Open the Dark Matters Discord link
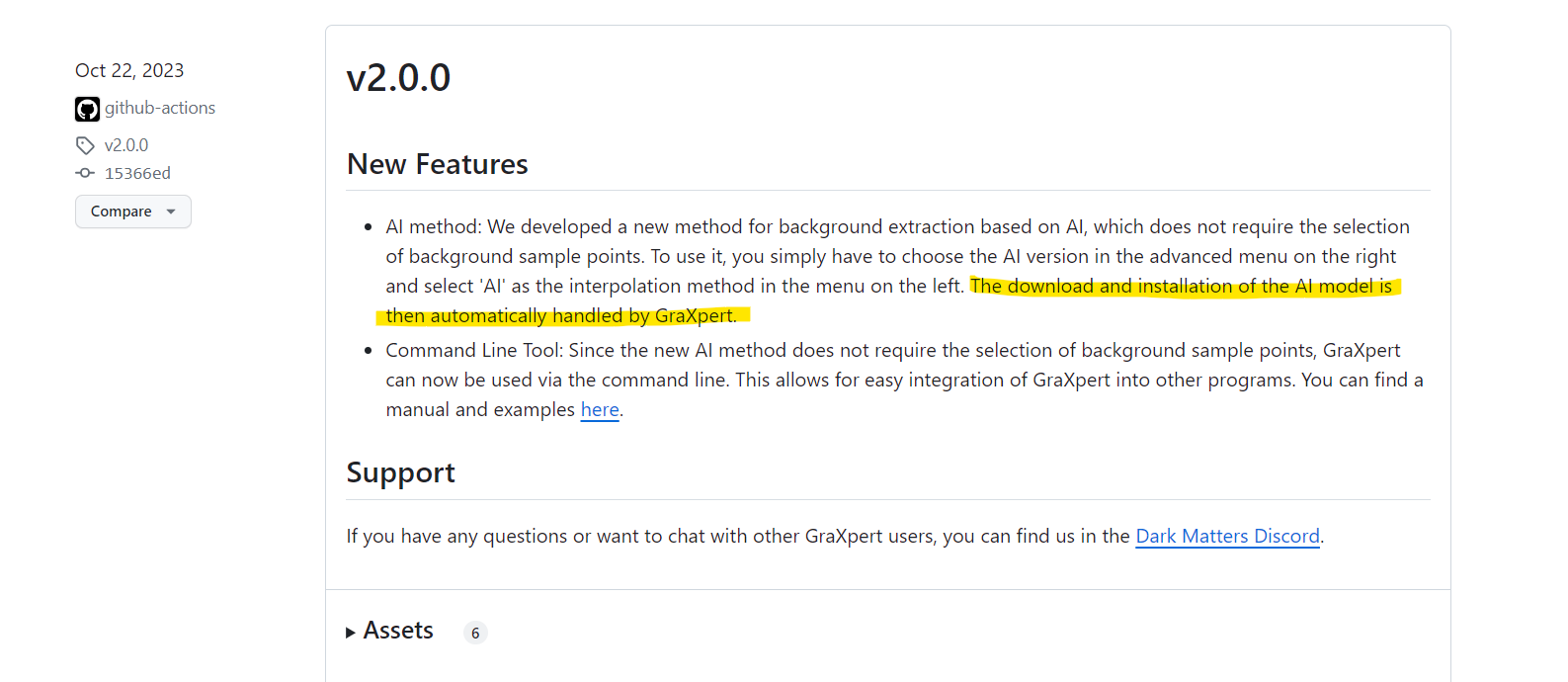Image resolution: width=1568 pixels, height=682 pixels. (1227, 536)
